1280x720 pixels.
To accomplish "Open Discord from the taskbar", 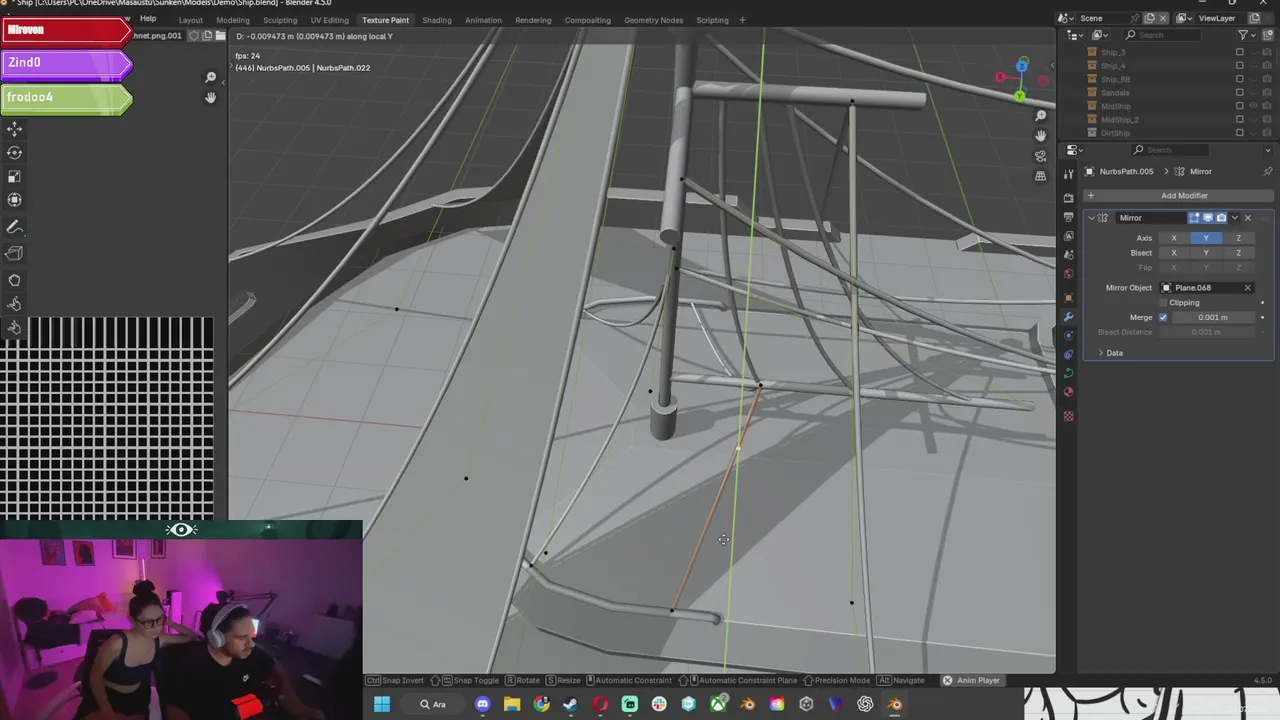I will [x=483, y=704].
